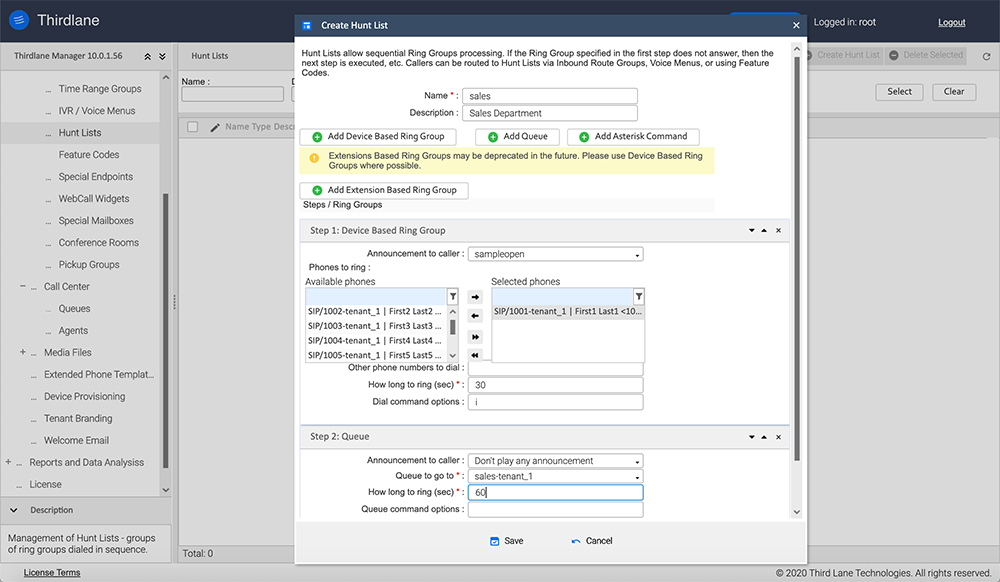Click the Dial command options field
Screen dimensions: 1000x582
pos(555,402)
